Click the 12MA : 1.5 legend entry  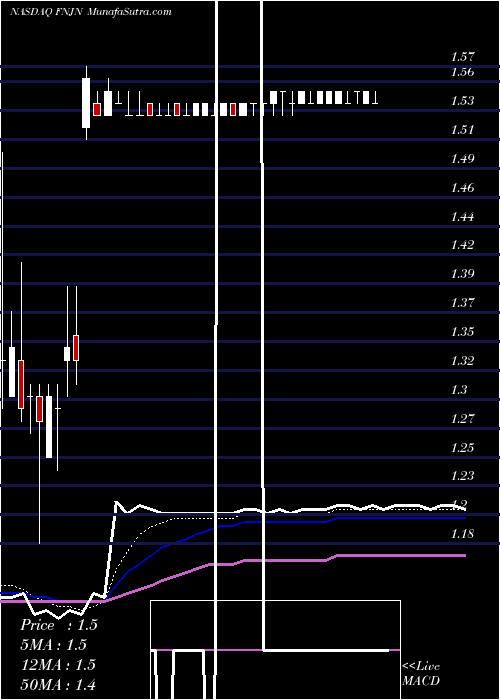point(58,665)
